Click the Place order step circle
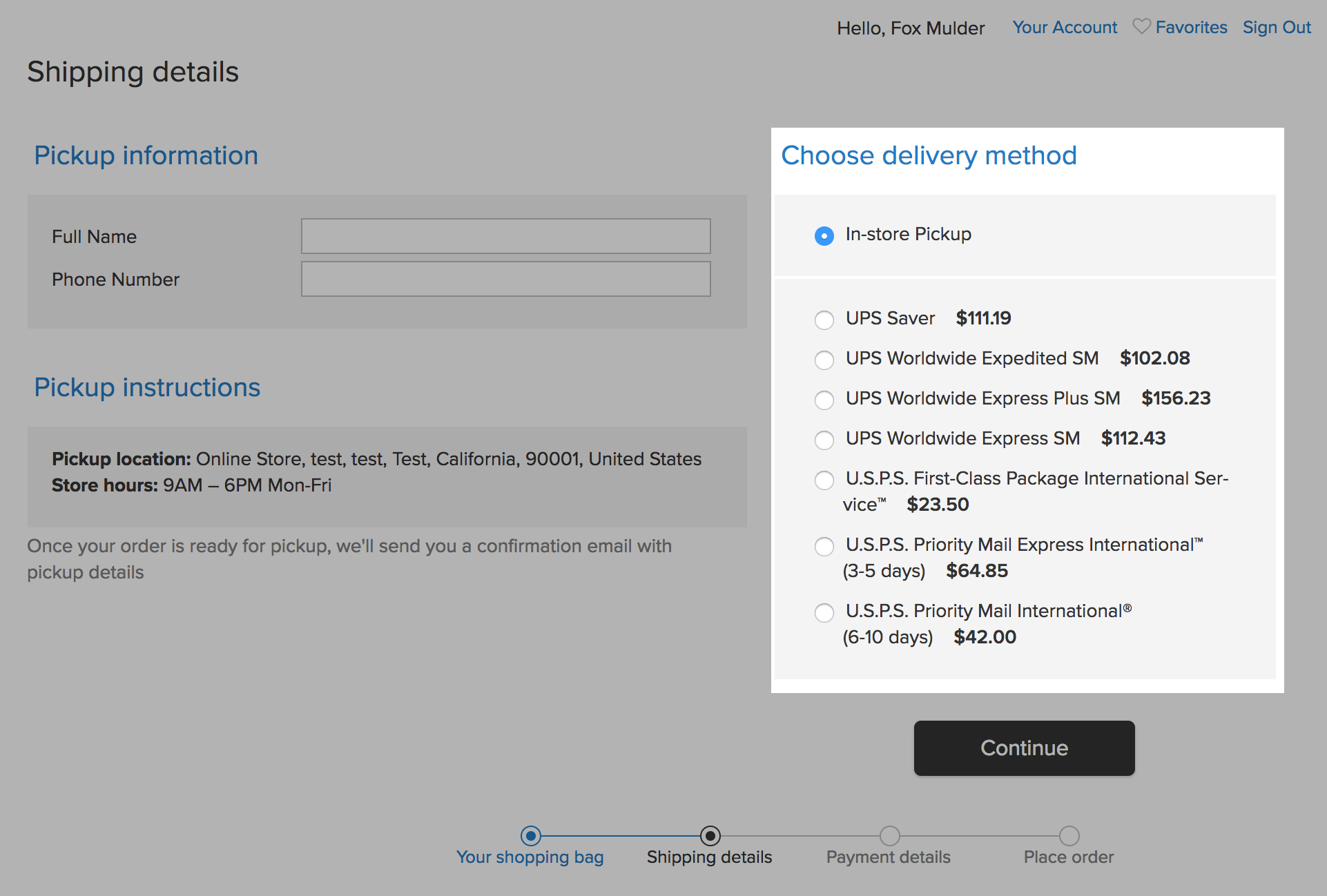The image size is (1327, 896). pos(1069,836)
